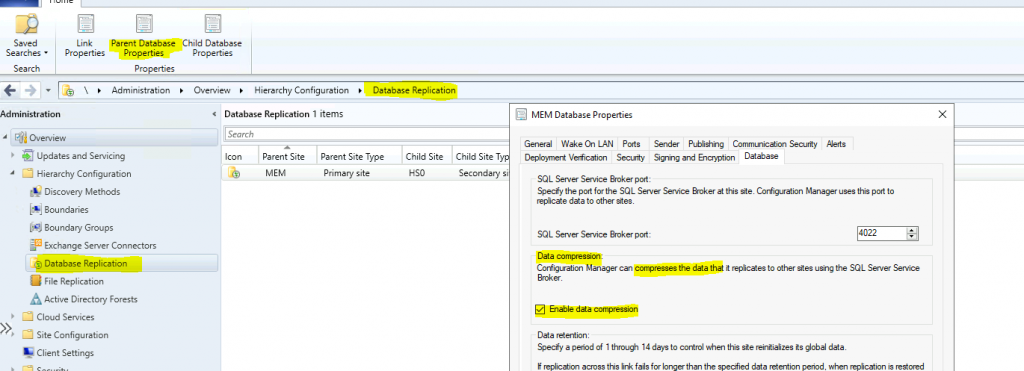Select the Primary site cell

pos(346,174)
